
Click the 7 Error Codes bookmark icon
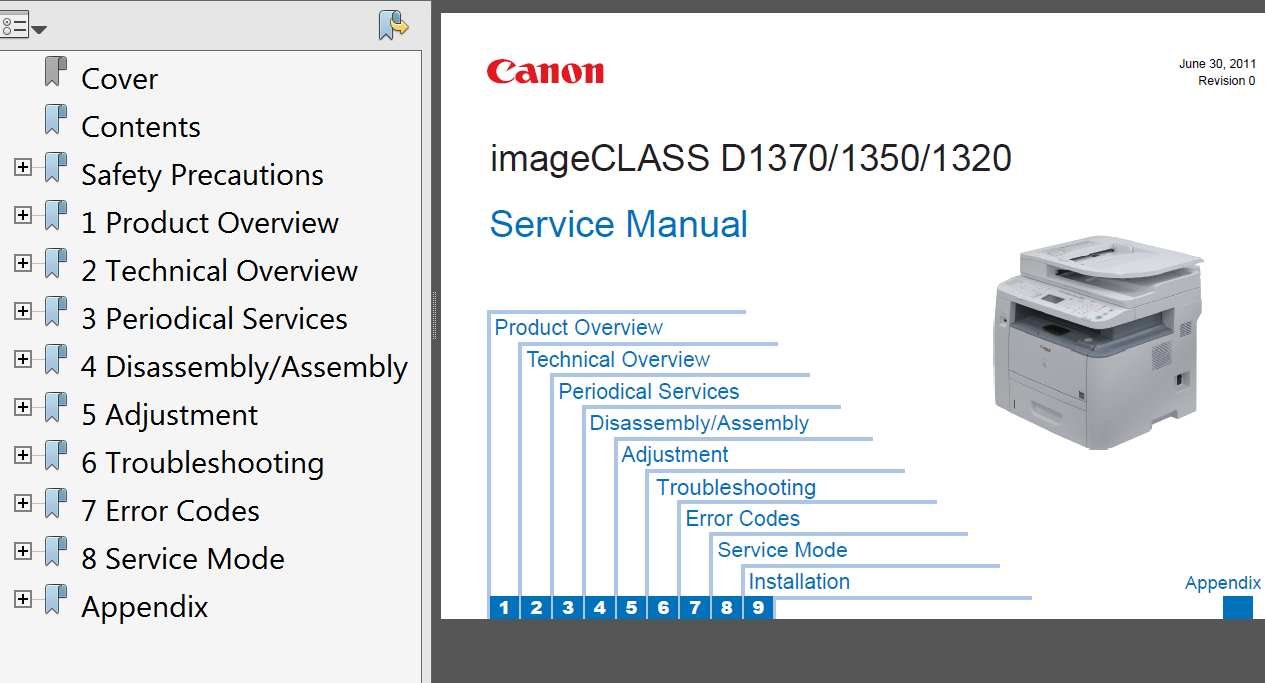point(56,505)
